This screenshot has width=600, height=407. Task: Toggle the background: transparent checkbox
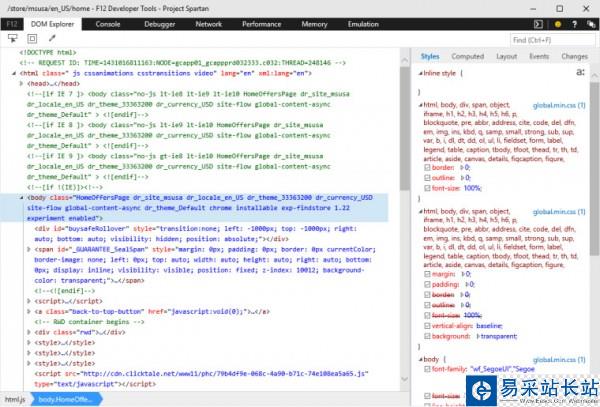coord(427,336)
